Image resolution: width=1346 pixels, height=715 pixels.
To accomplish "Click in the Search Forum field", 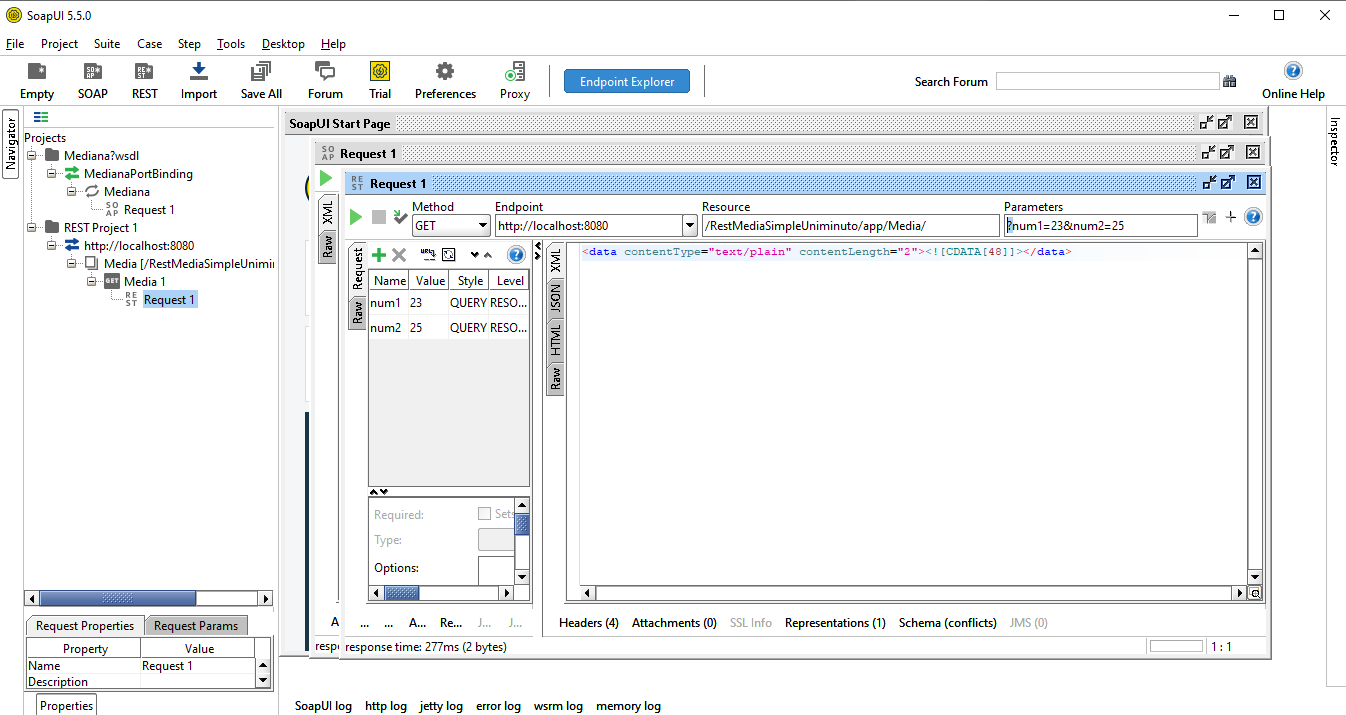I will (1107, 82).
